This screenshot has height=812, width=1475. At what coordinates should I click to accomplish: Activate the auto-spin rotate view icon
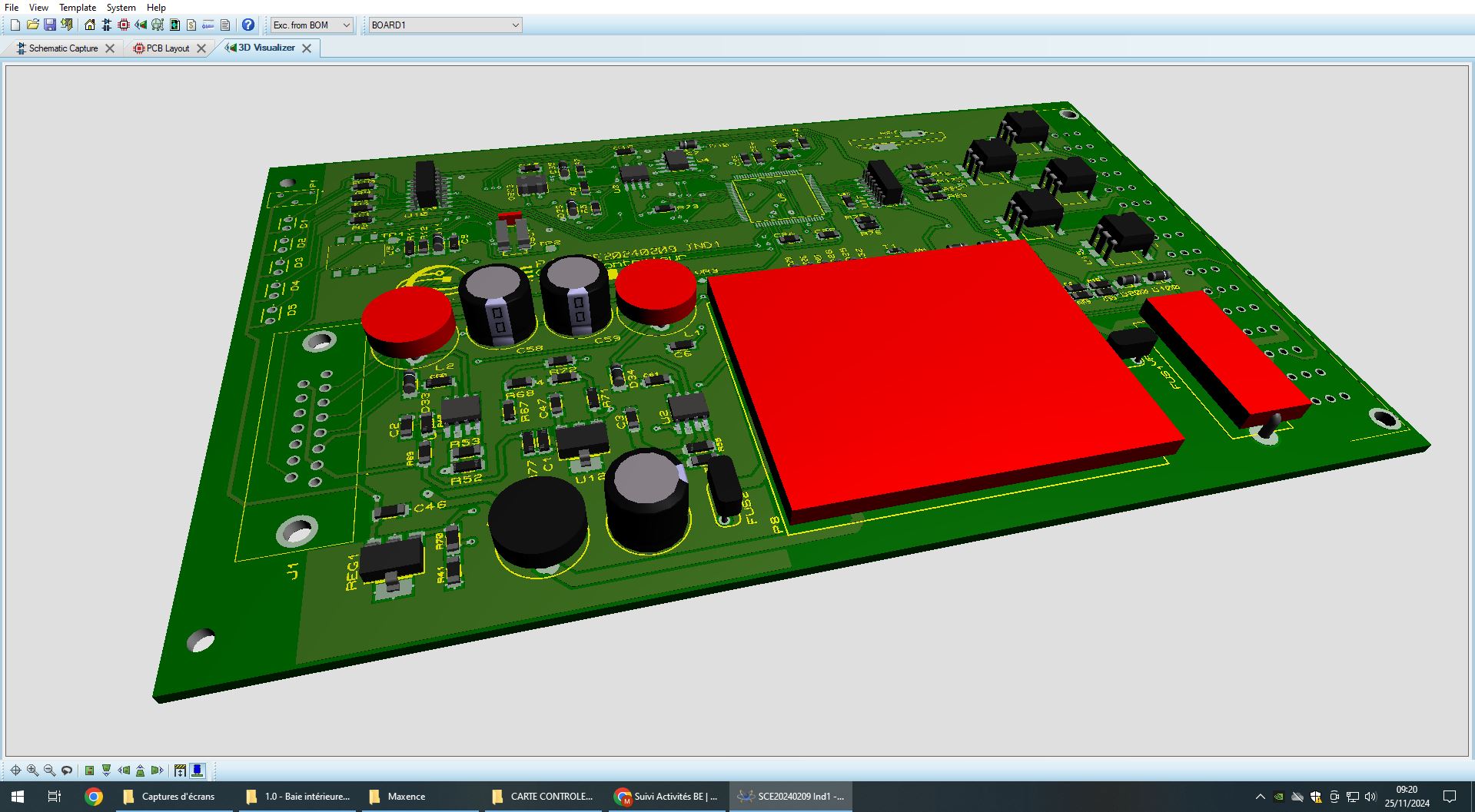pyautogui.click(x=67, y=770)
